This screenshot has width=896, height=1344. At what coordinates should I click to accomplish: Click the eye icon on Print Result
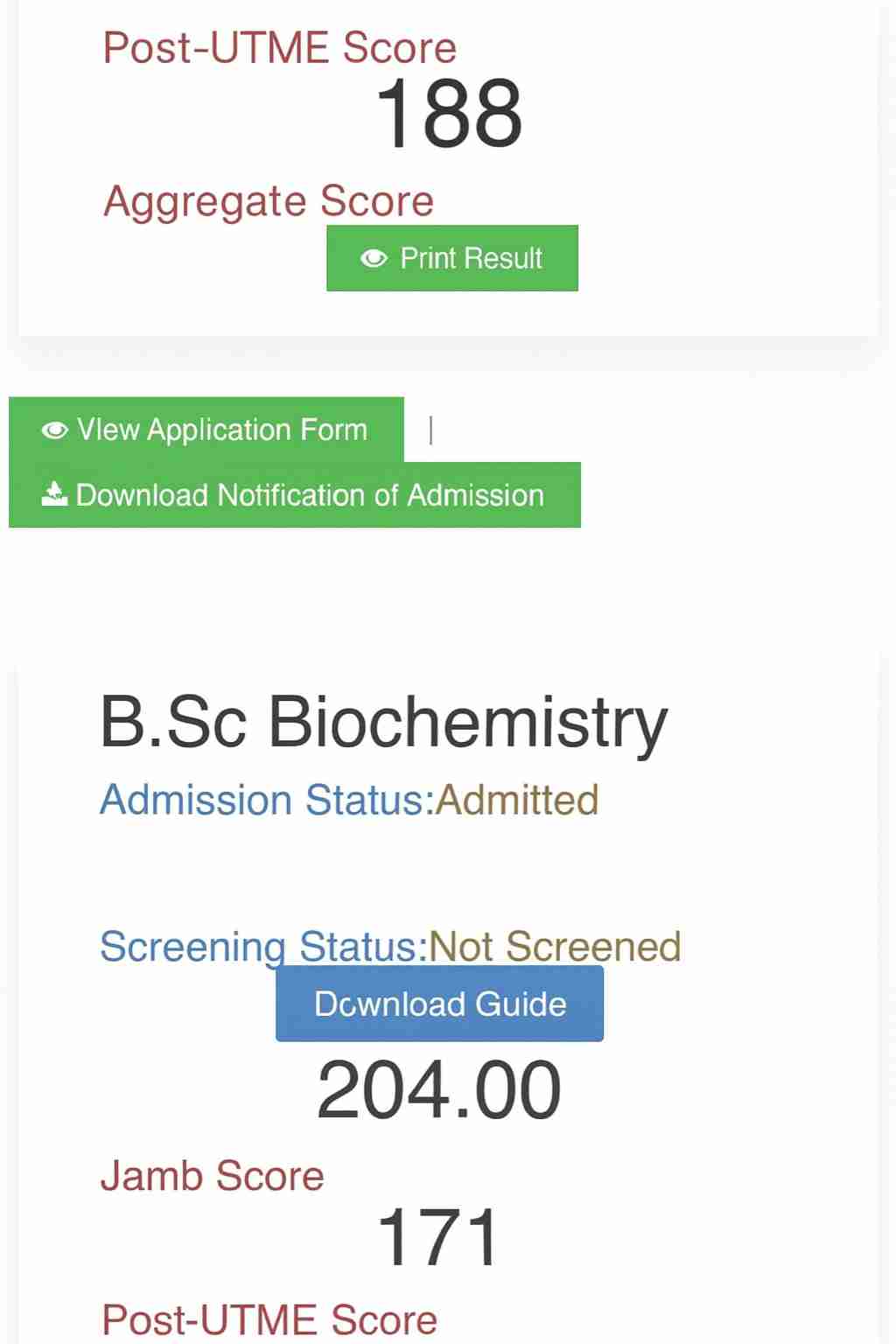[374, 258]
